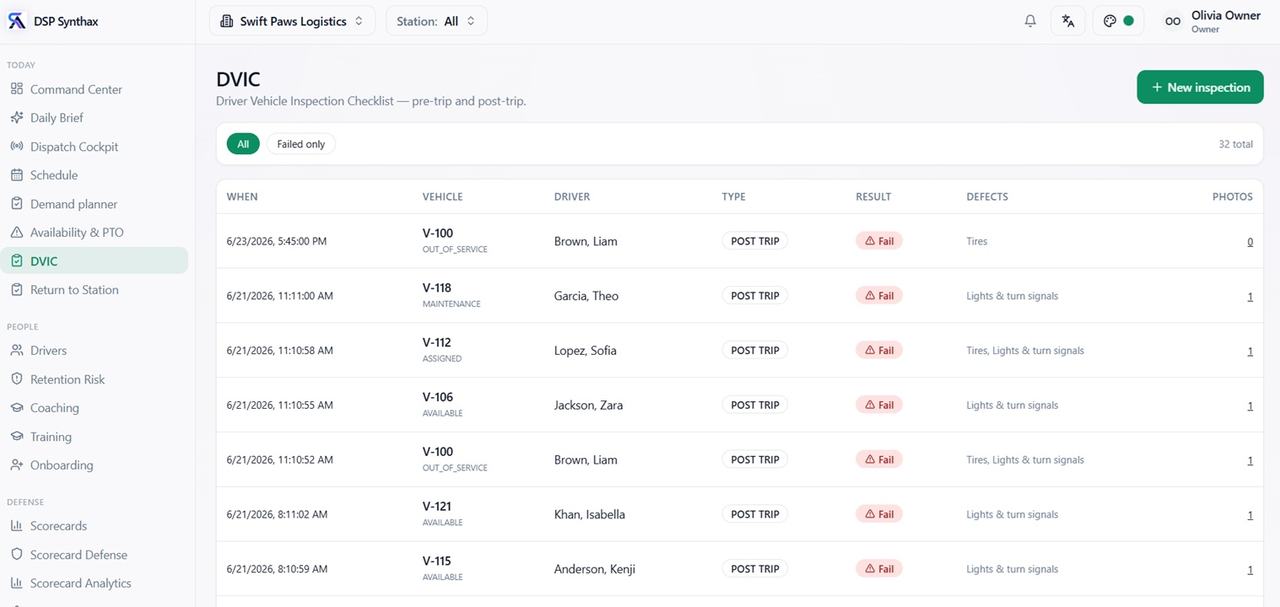Click the warning icon in Brown, Liam 5:45 PM Fail badge
This screenshot has width=1280, height=607.
[x=870, y=241]
